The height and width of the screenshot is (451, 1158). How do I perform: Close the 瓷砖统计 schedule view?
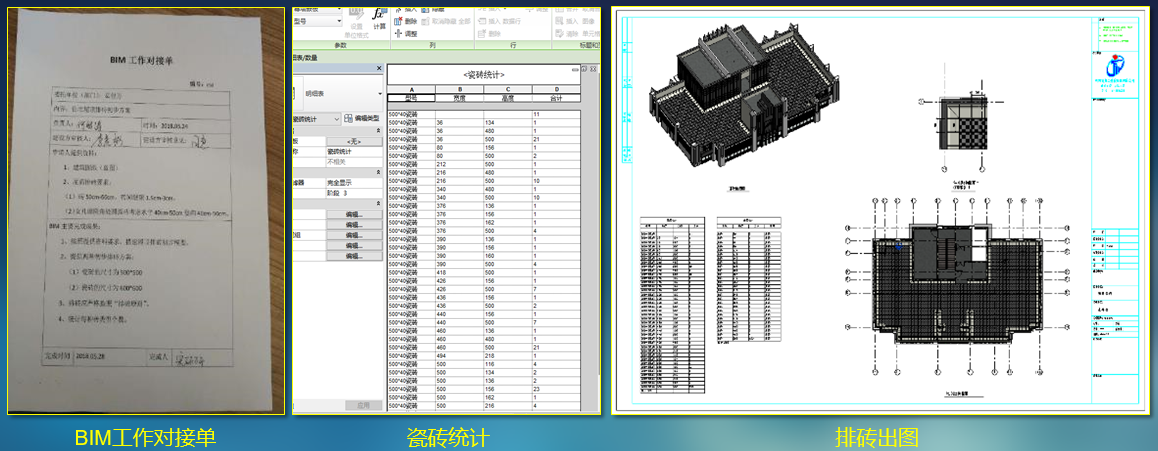pyautogui.click(x=593, y=69)
